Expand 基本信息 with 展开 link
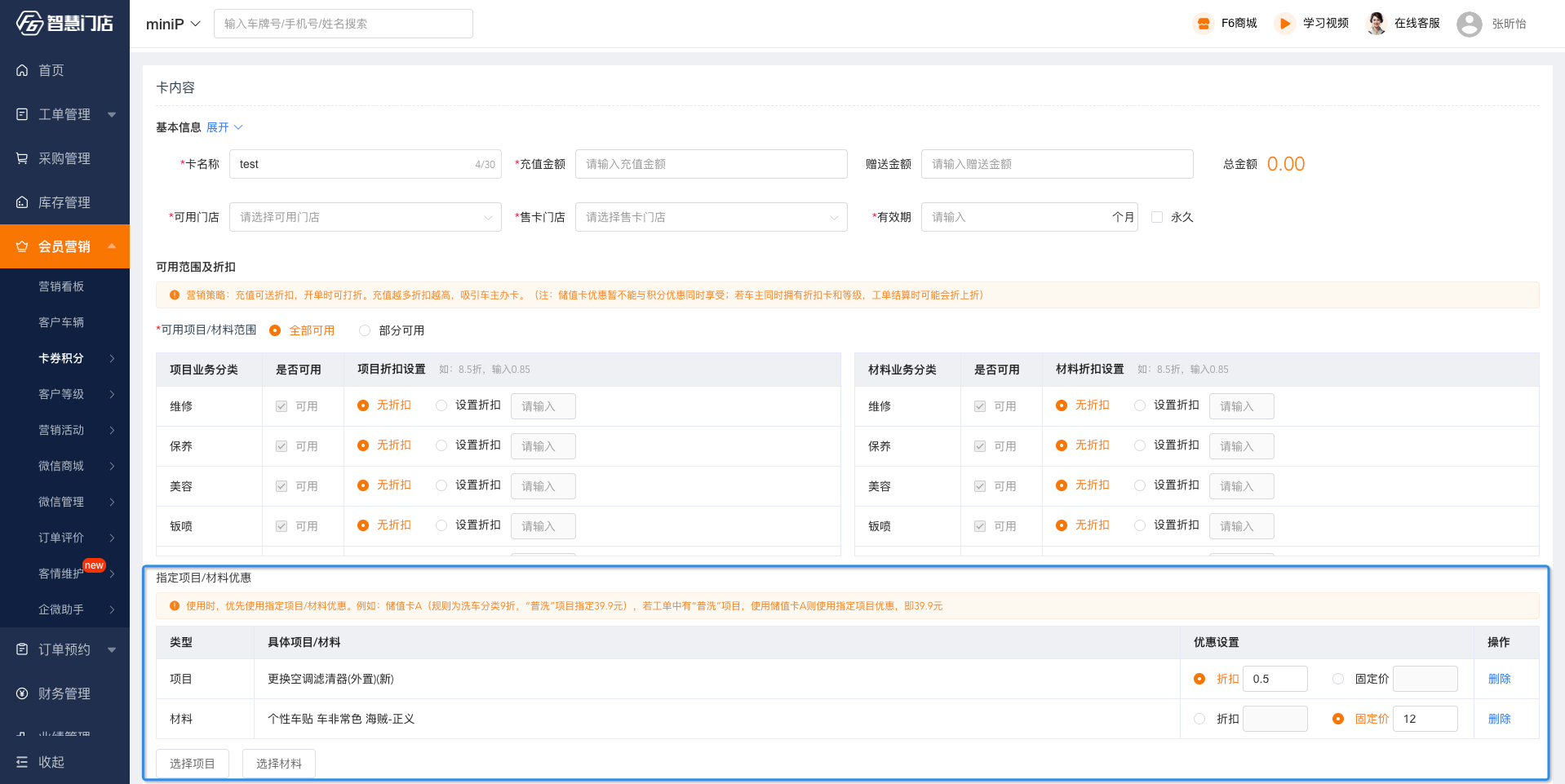Viewport: 1565px width, 784px height. [224, 127]
